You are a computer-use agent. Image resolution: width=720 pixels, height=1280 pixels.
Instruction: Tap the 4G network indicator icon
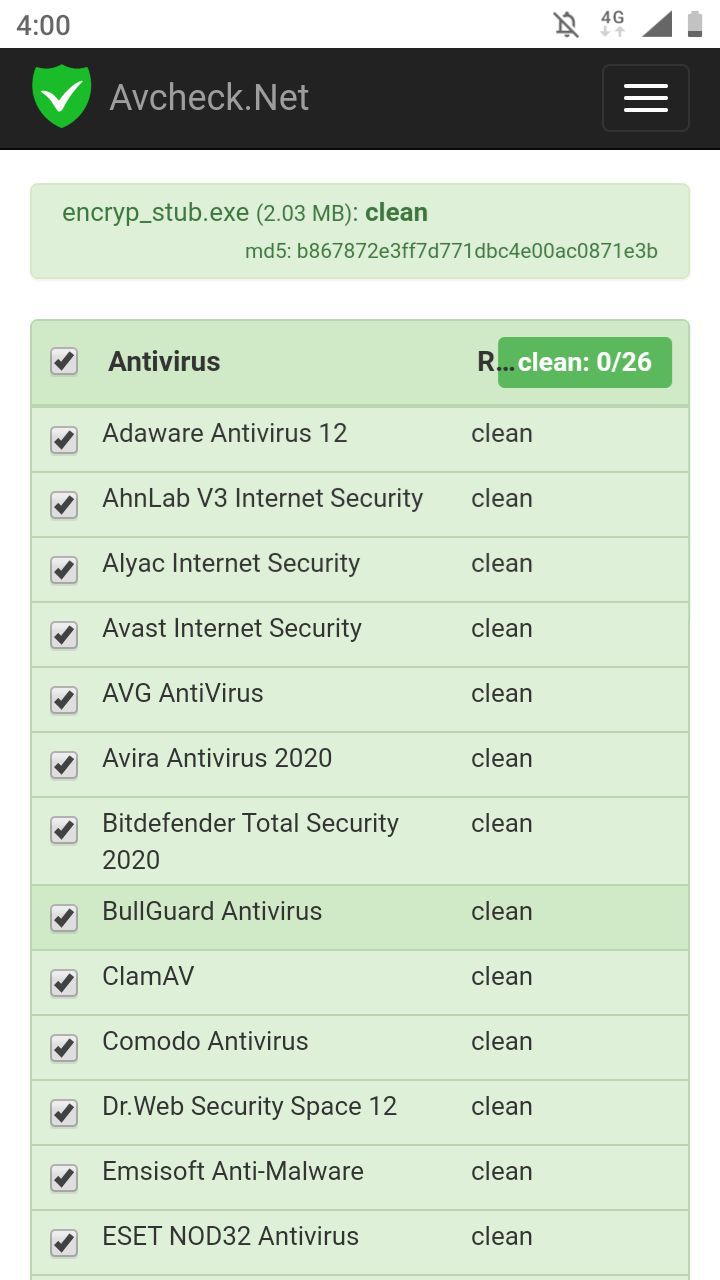(612, 23)
